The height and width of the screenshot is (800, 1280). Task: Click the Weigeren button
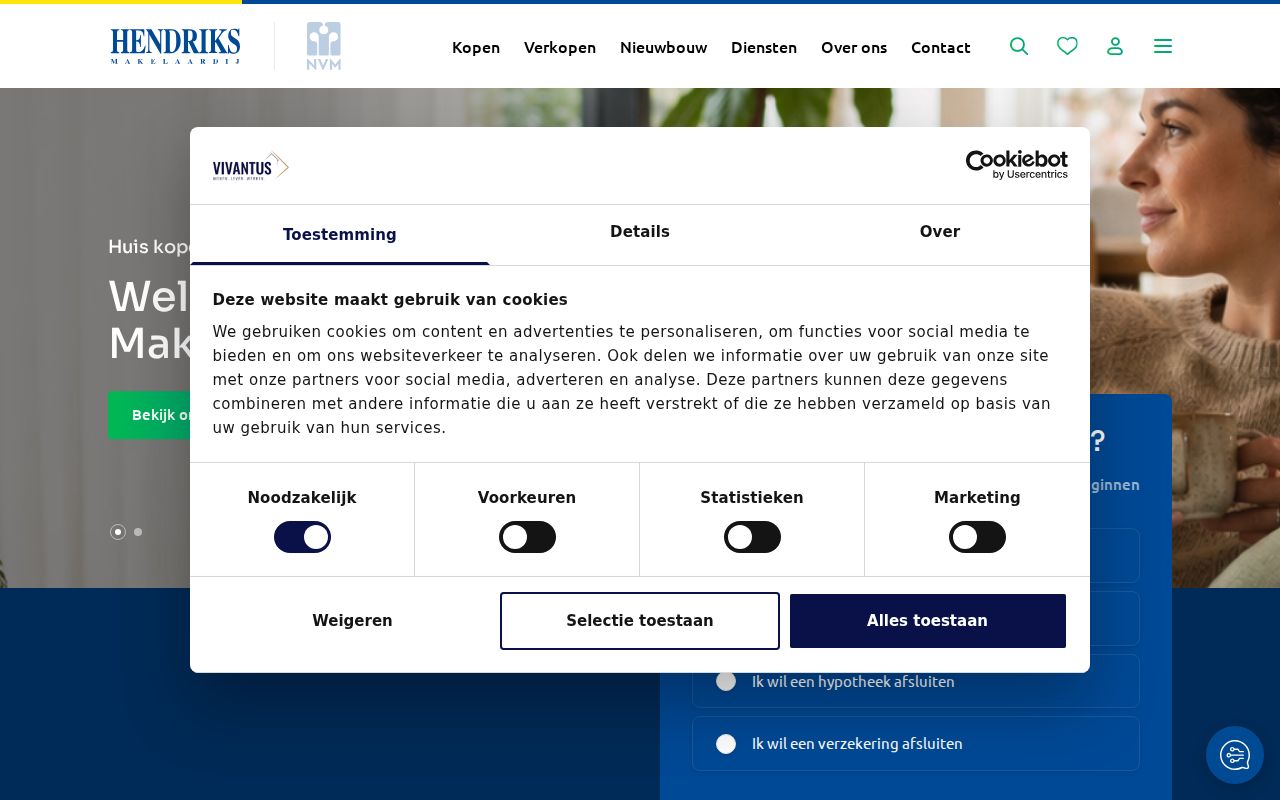tap(352, 621)
